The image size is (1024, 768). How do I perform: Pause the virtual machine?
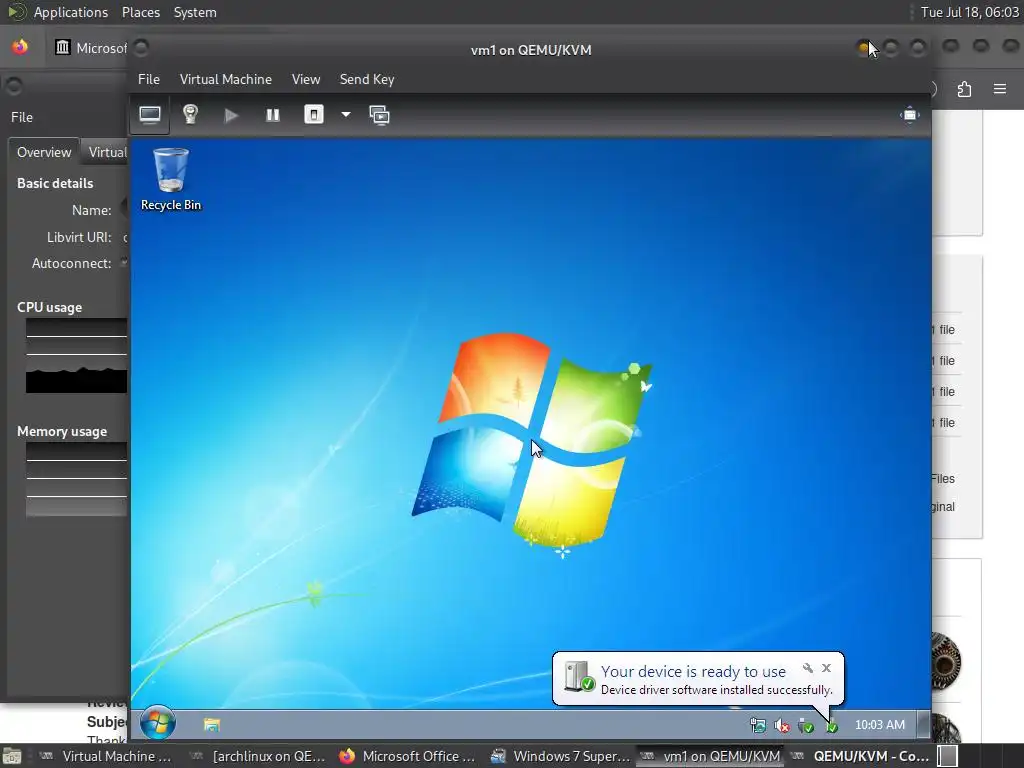(x=272, y=116)
